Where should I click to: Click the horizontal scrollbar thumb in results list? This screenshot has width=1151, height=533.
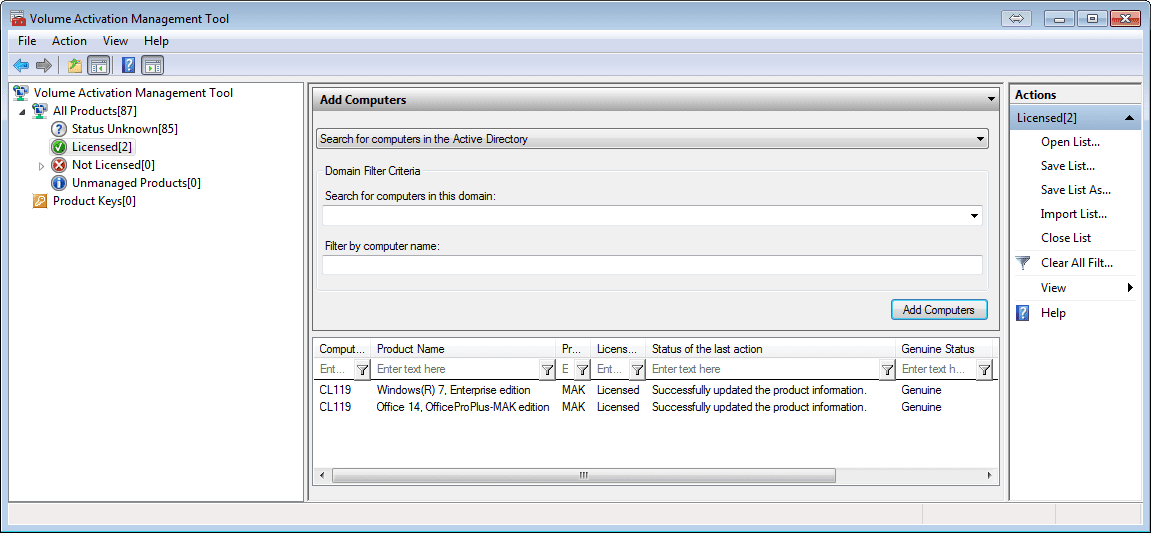click(584, 476)
